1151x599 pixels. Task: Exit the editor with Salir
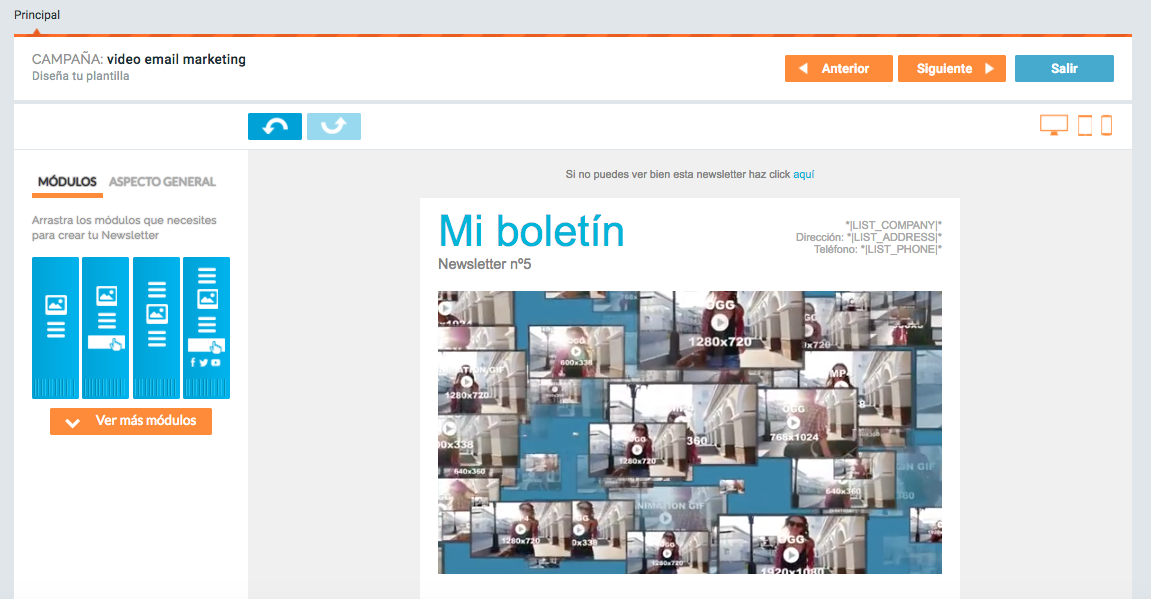click(x=1064, y=69)
